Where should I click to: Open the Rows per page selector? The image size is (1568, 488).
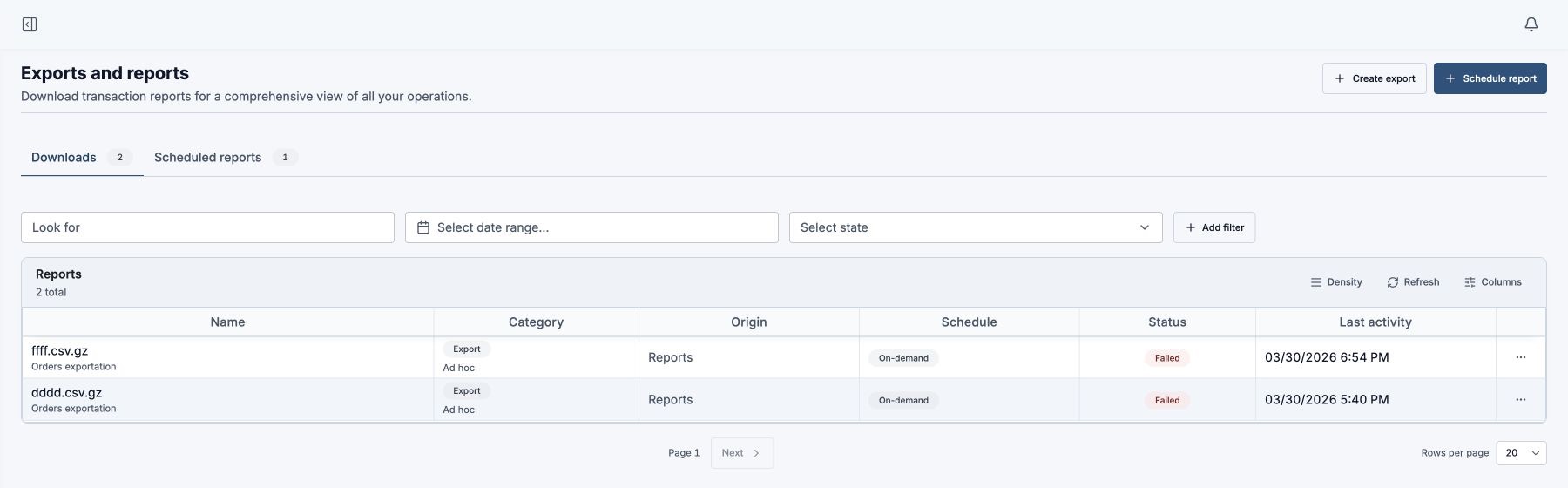click(1522, 453)
